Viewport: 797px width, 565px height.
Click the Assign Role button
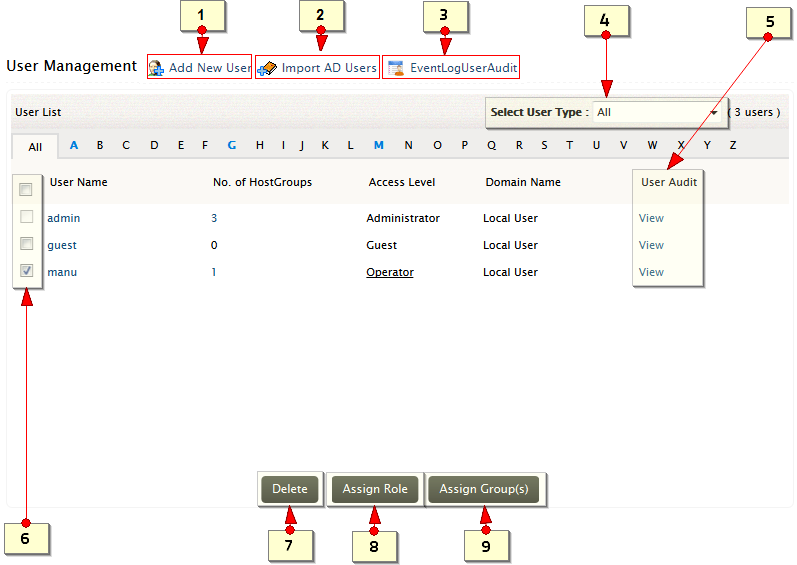coord(375,489)
